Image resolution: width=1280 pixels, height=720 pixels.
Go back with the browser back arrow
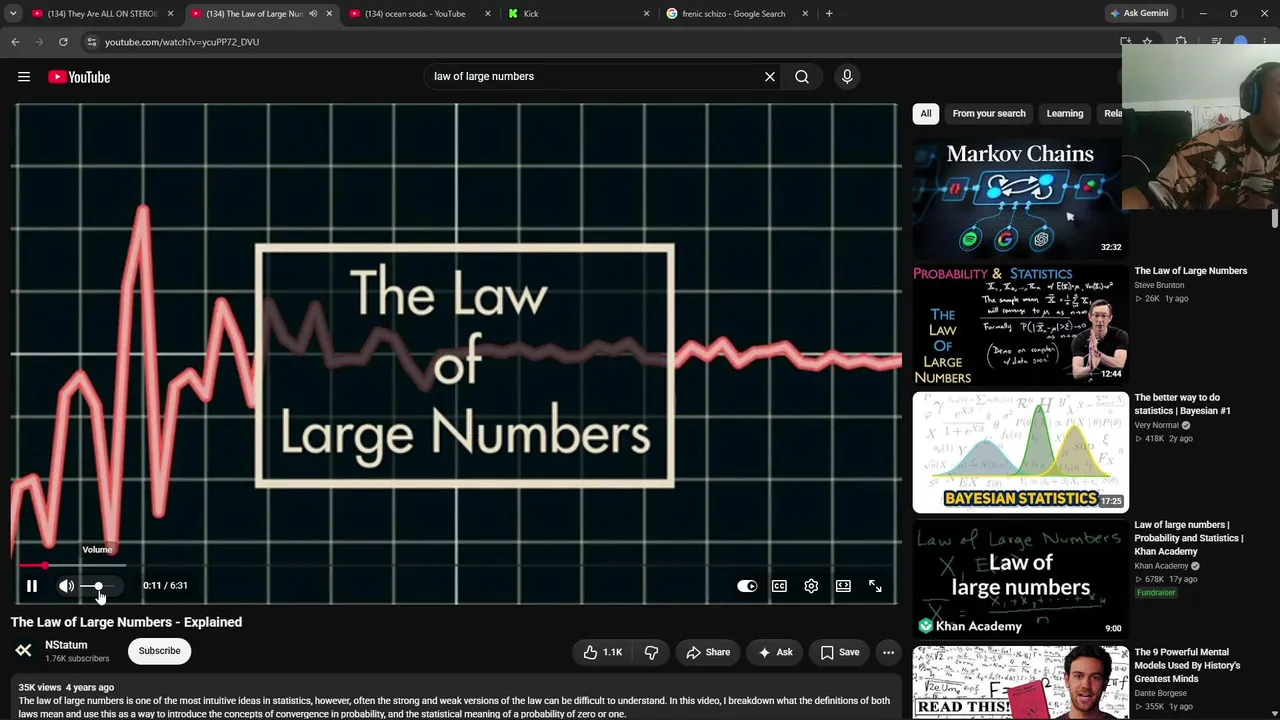pos(15,42)
